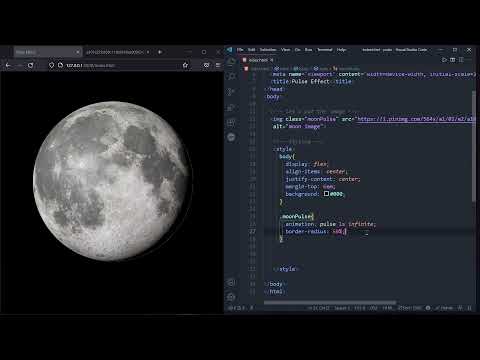Click the editor horizontal scrollbar
The height and width of the screenshot is (360, 480).
330,303
